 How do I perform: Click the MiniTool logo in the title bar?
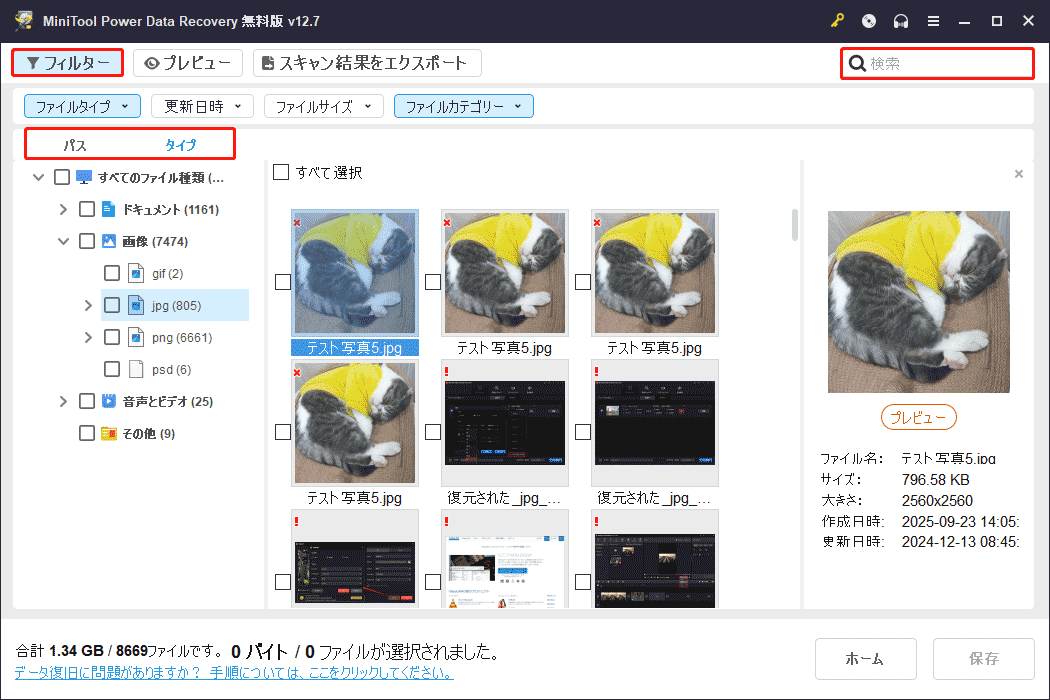pyautogui.click(x=22, y=19)
